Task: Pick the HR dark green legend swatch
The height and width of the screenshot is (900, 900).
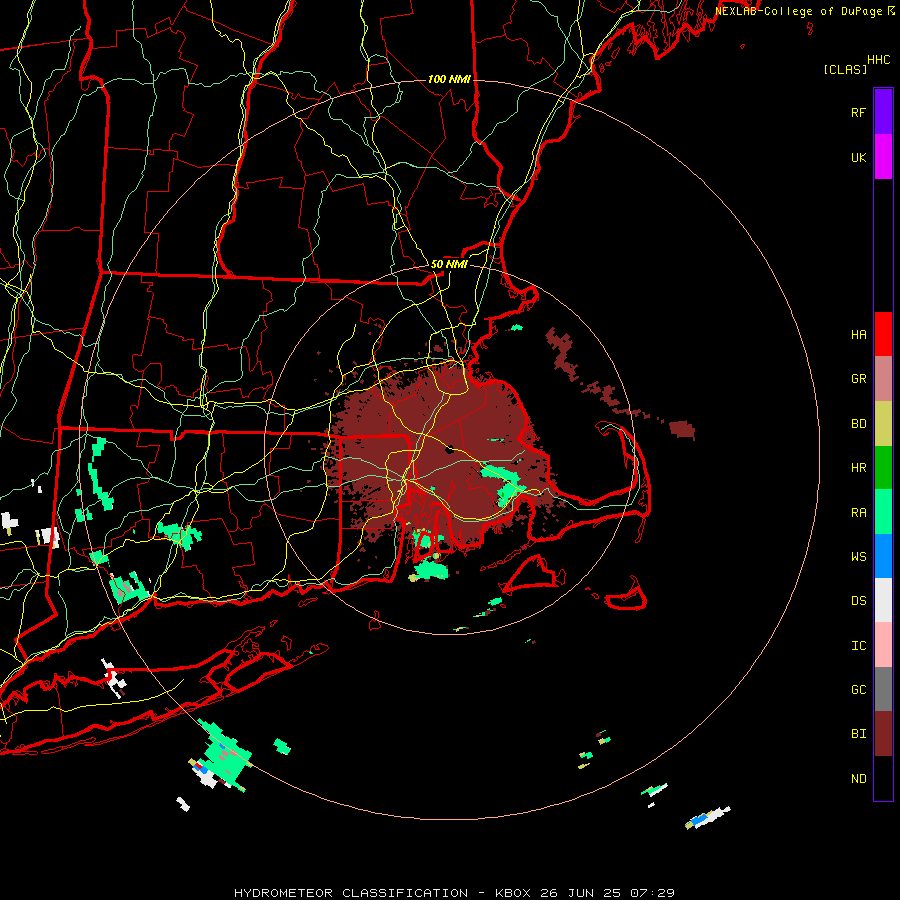Action: [883, 468]
